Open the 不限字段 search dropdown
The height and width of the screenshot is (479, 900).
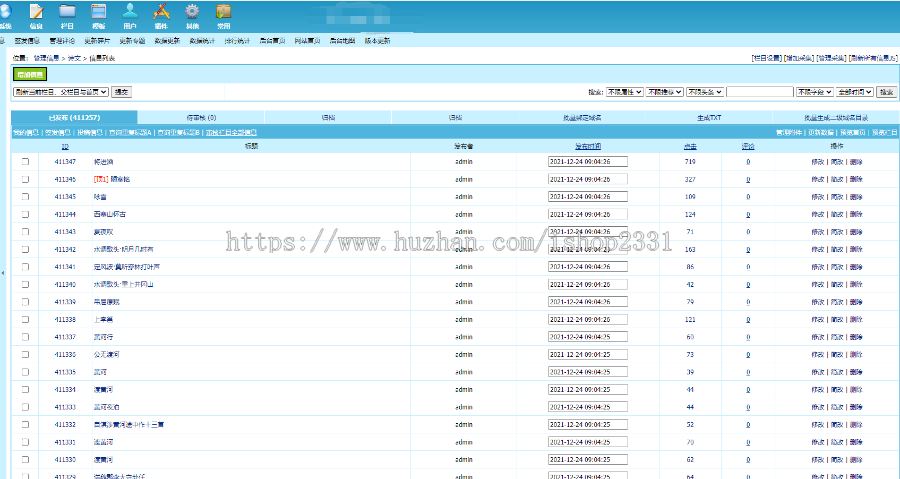click(814, 92)
